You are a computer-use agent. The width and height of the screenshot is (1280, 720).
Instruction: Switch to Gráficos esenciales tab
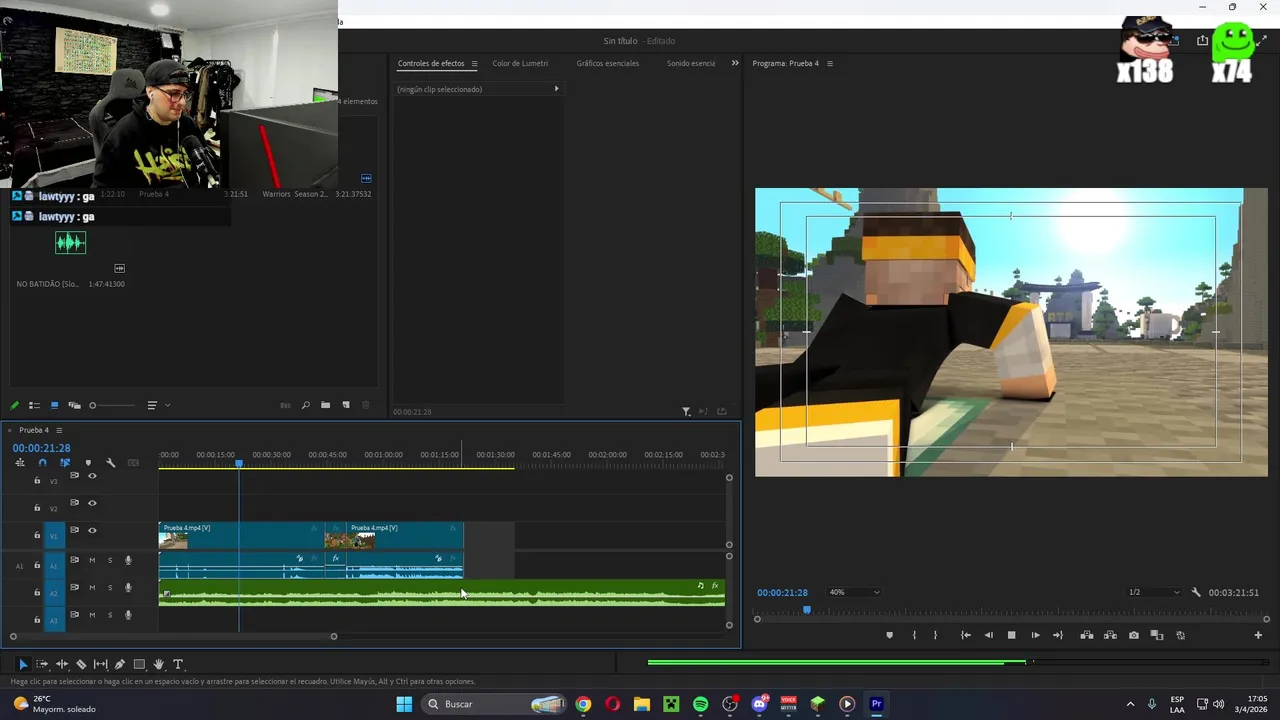607,63
